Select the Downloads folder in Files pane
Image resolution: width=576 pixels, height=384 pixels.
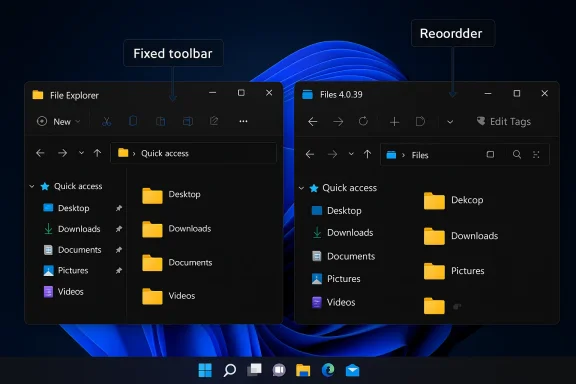[x=461, y=236]
